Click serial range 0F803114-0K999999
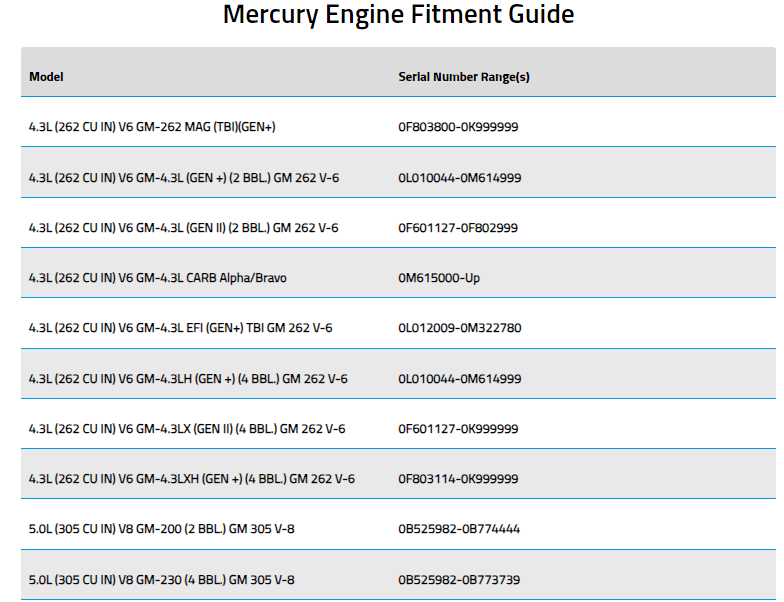The image size is (784, 602). [x=458, y=479]
